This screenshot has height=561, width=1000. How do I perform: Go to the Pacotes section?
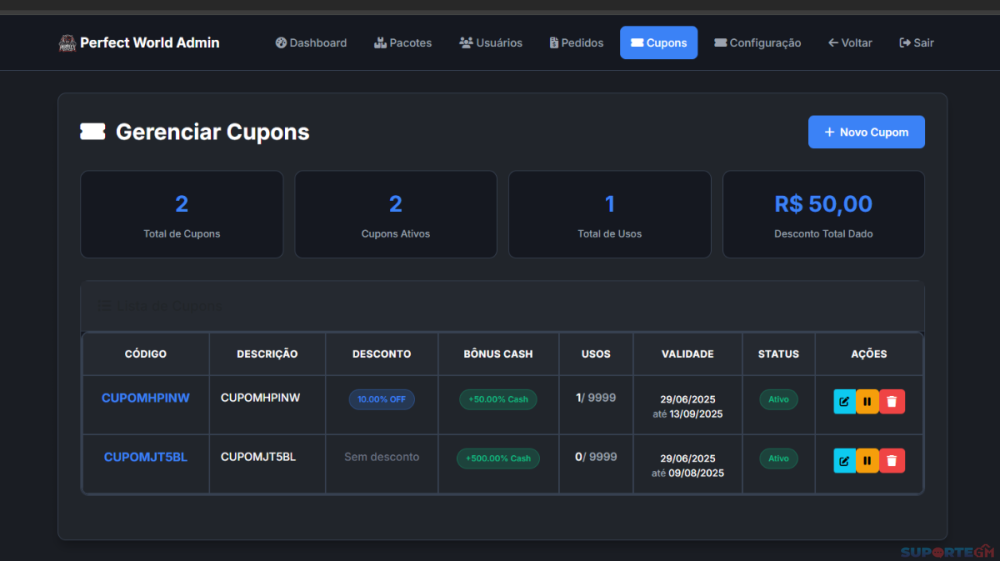tap(403, 43)
